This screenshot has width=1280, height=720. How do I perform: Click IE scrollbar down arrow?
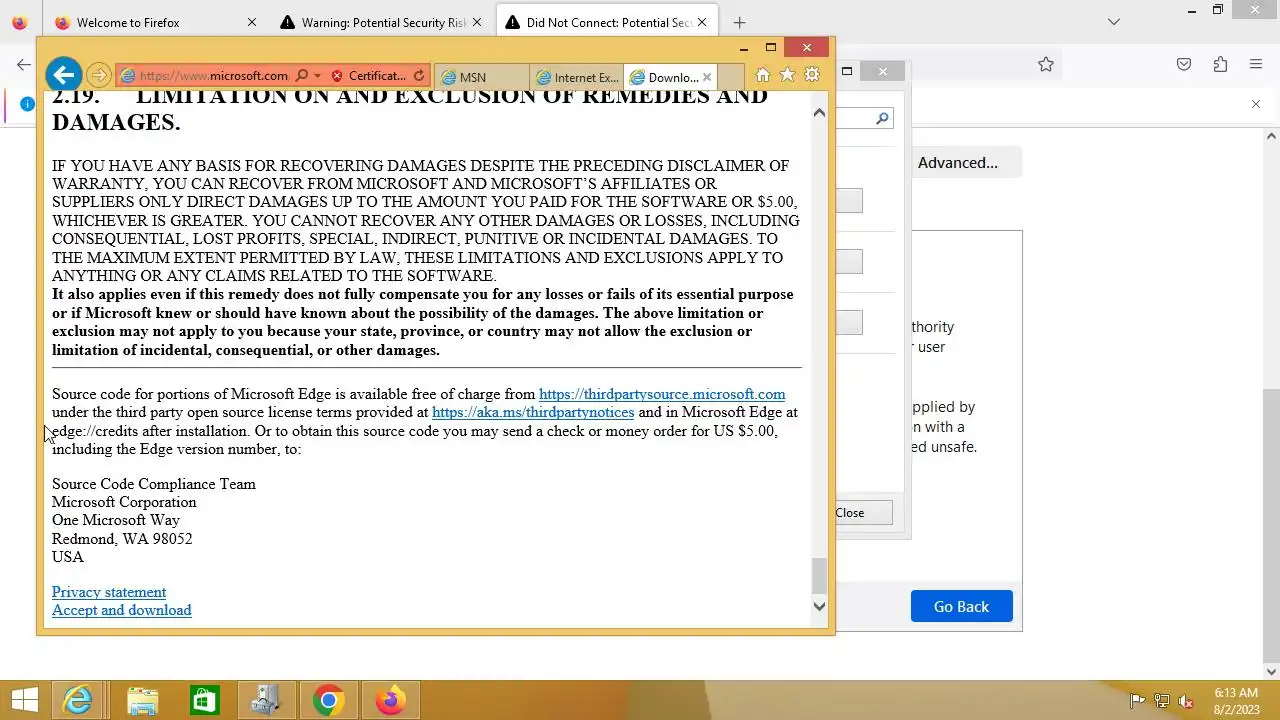819,606
